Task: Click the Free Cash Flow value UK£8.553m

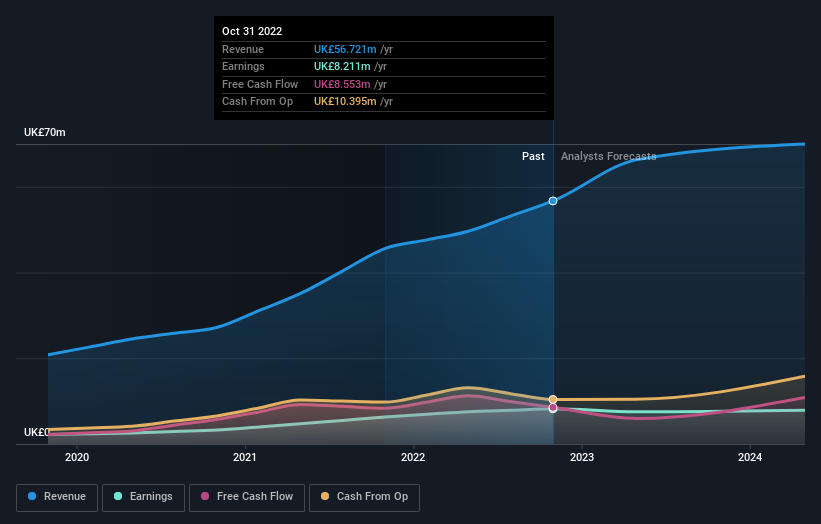Action: click(x=342, y=84)
